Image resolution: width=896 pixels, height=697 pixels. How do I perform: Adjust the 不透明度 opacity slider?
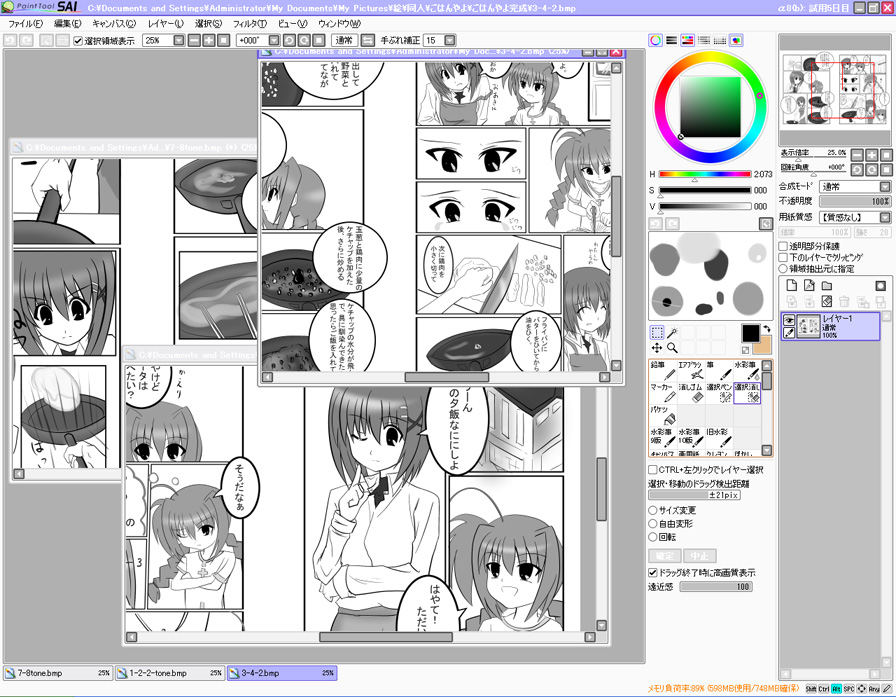click(x=855, y=202)
